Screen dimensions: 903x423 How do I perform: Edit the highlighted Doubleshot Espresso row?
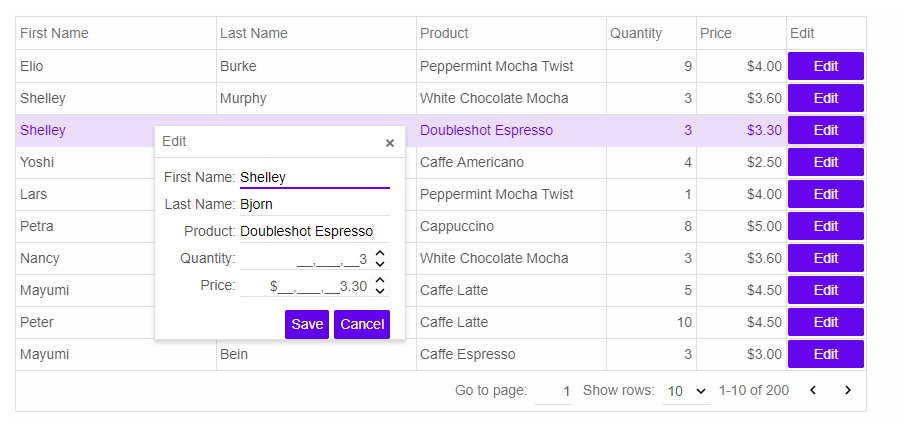[x=826, y=130]
